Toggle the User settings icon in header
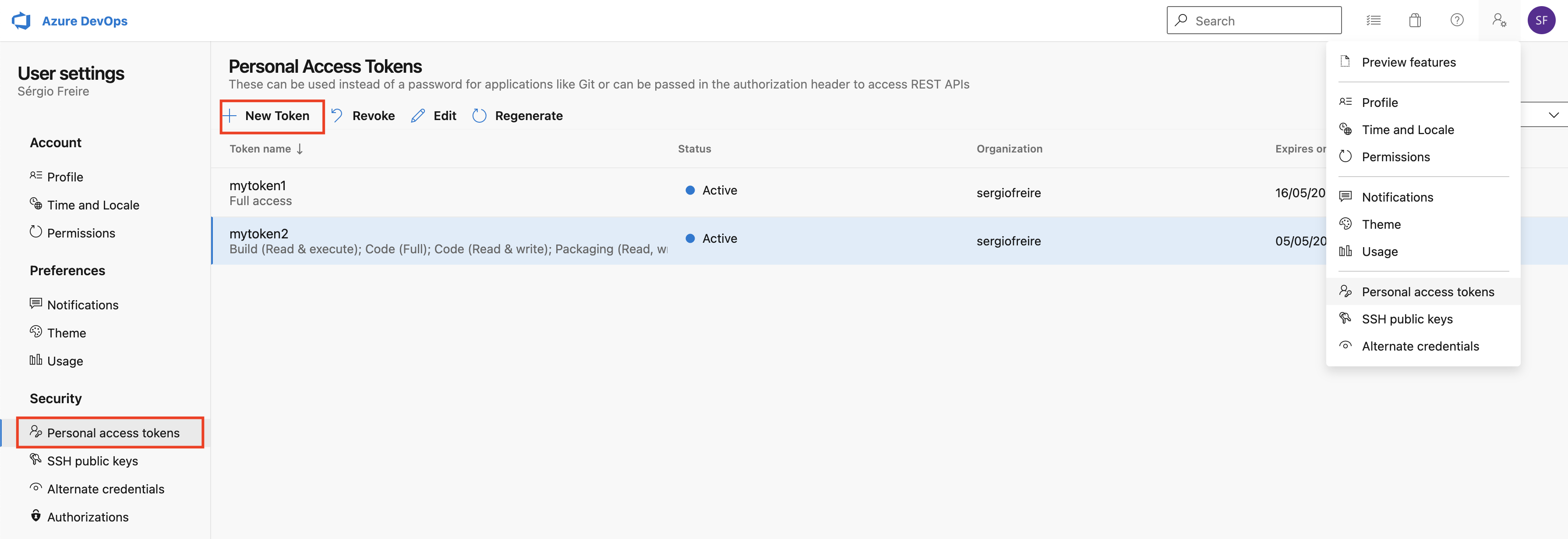The image size is (1568, 539). pos(1499,21)
